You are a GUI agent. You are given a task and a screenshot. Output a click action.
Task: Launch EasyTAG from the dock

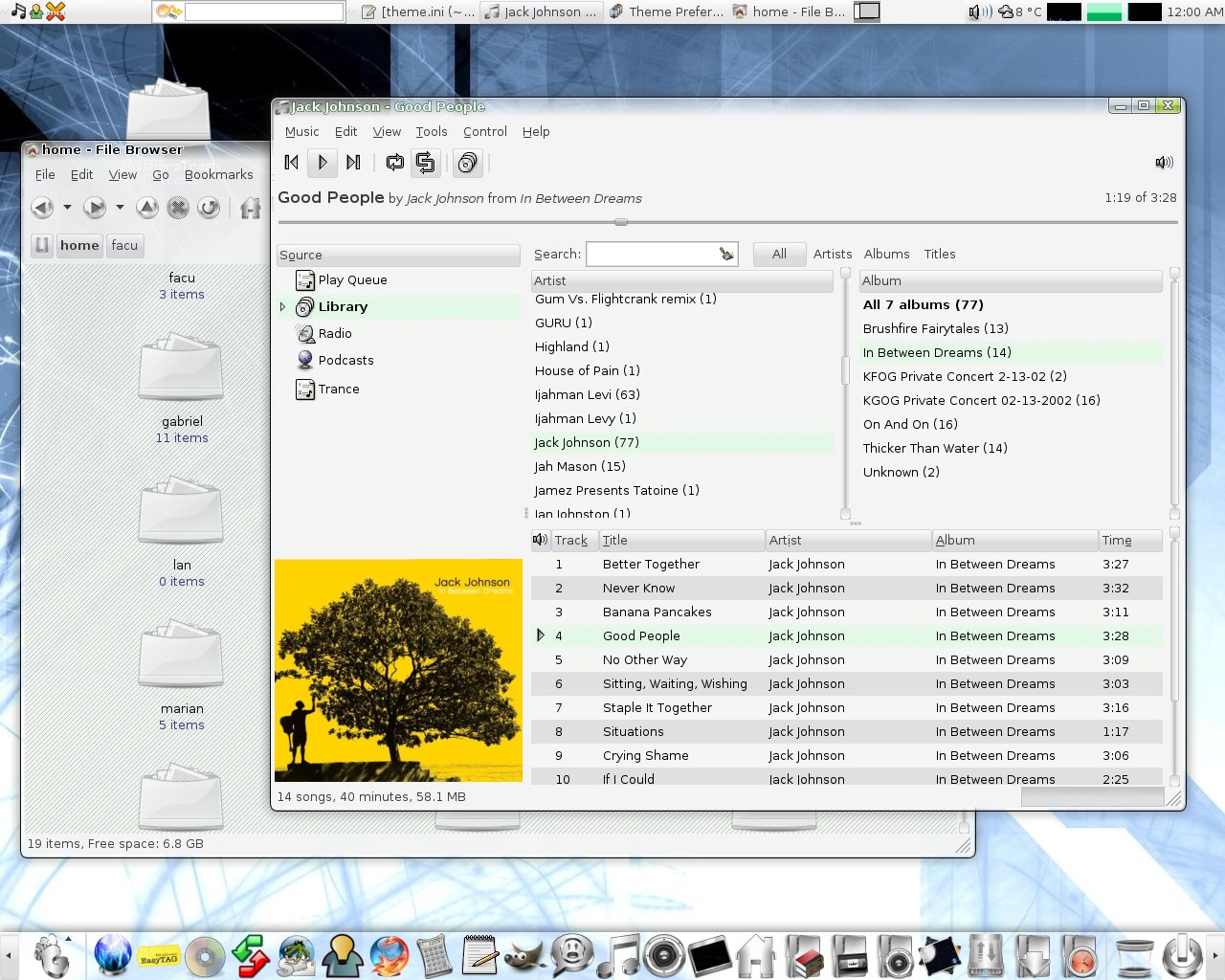[159, 956]
